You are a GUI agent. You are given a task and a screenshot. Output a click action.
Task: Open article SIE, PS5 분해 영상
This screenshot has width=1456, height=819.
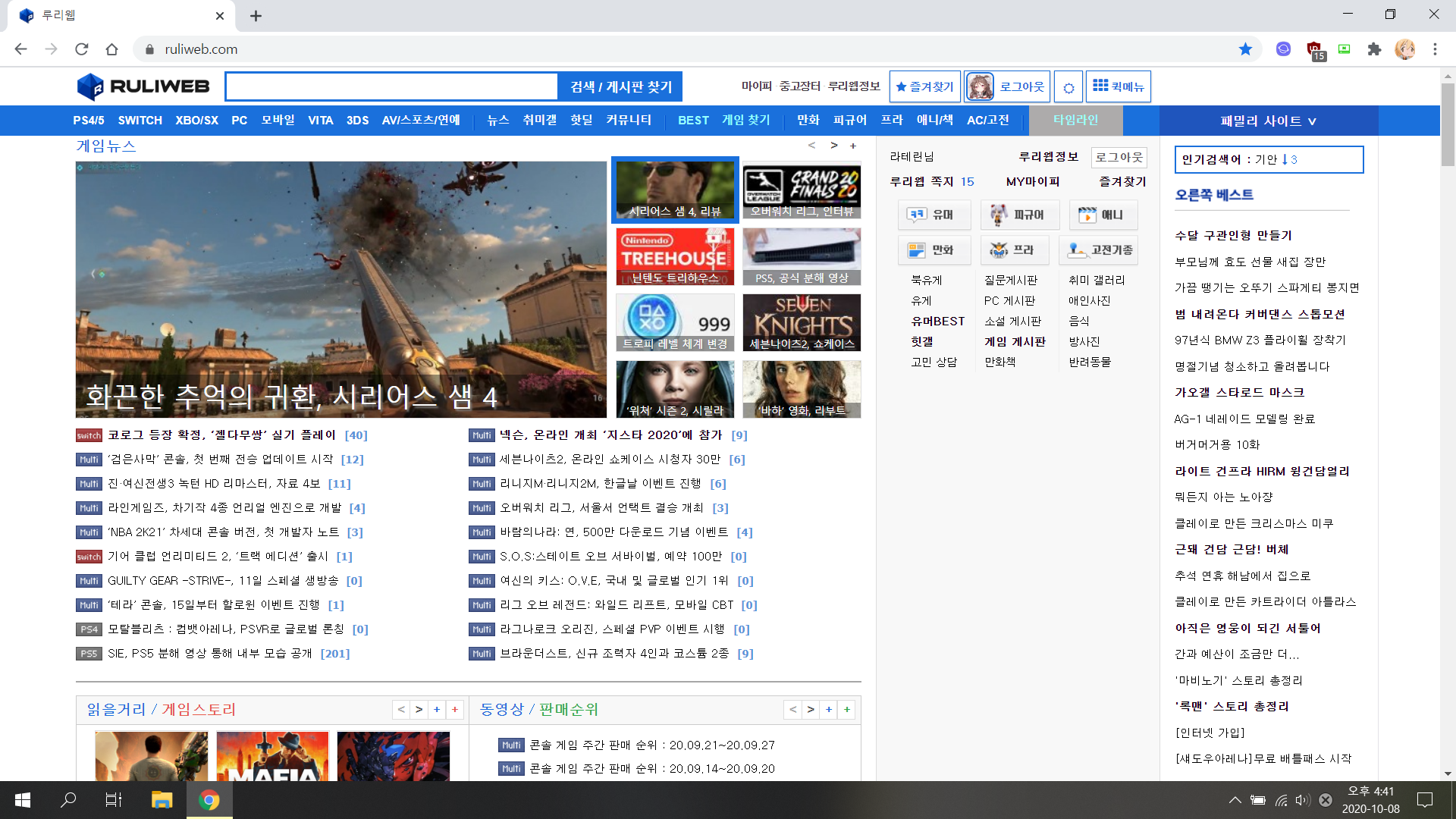pyautogui.click(x=210, y=654)
